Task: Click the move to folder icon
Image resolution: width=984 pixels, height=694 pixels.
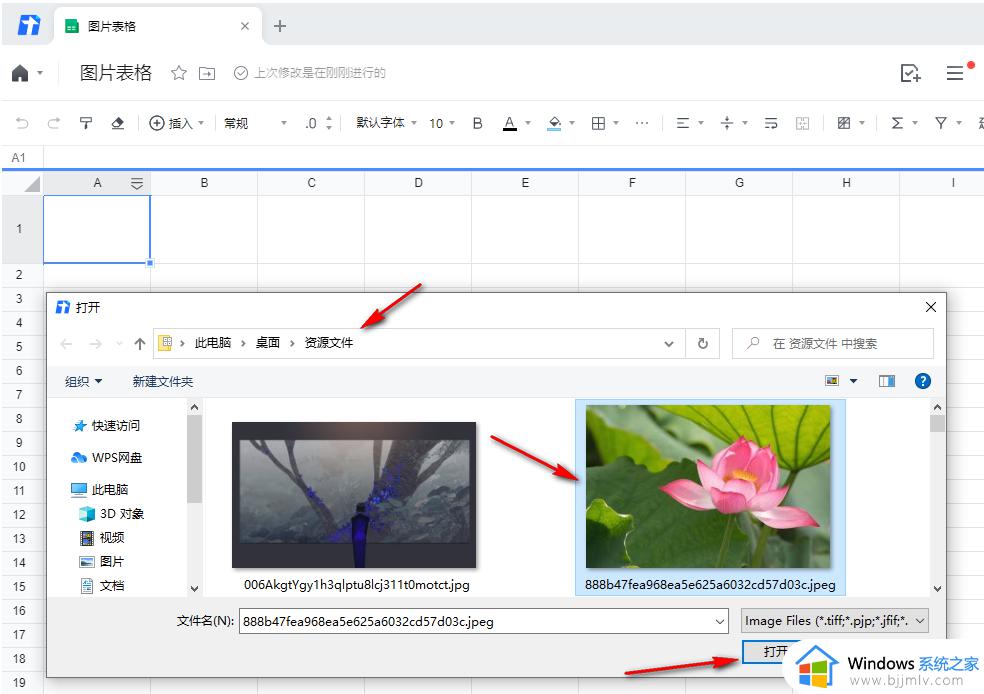Action: 207,73
